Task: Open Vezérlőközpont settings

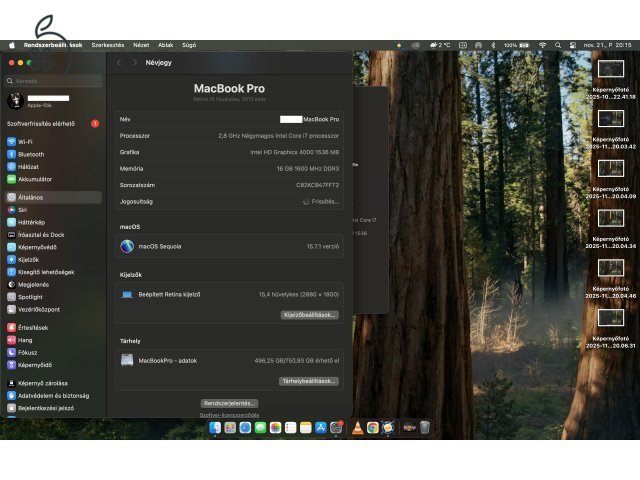Action: [33, 309]
